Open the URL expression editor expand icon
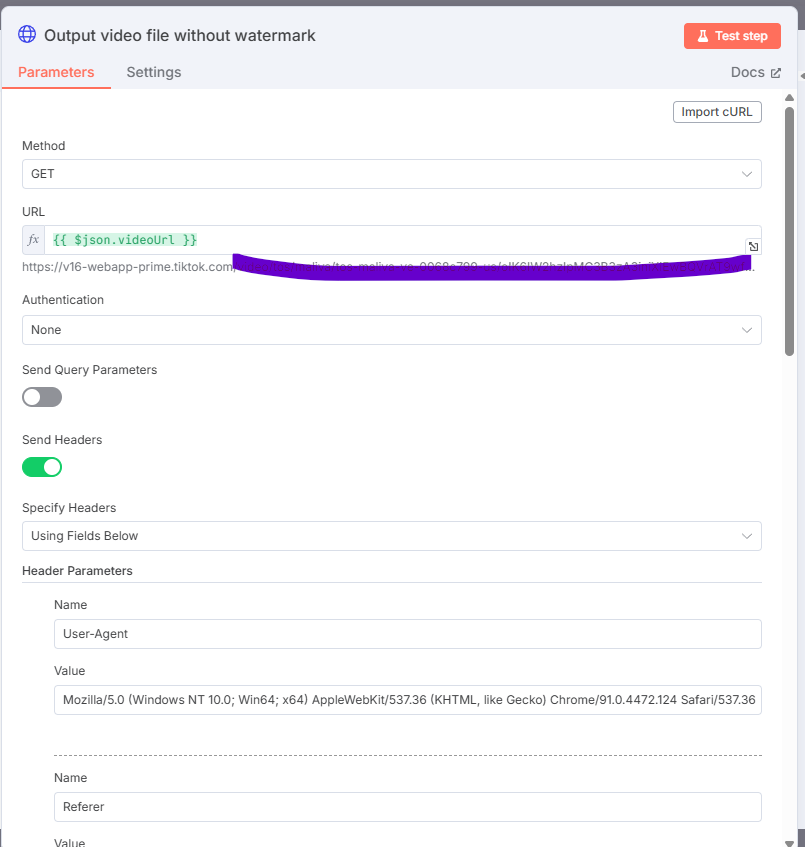This screenshot has width=805, height=847. 753,246
